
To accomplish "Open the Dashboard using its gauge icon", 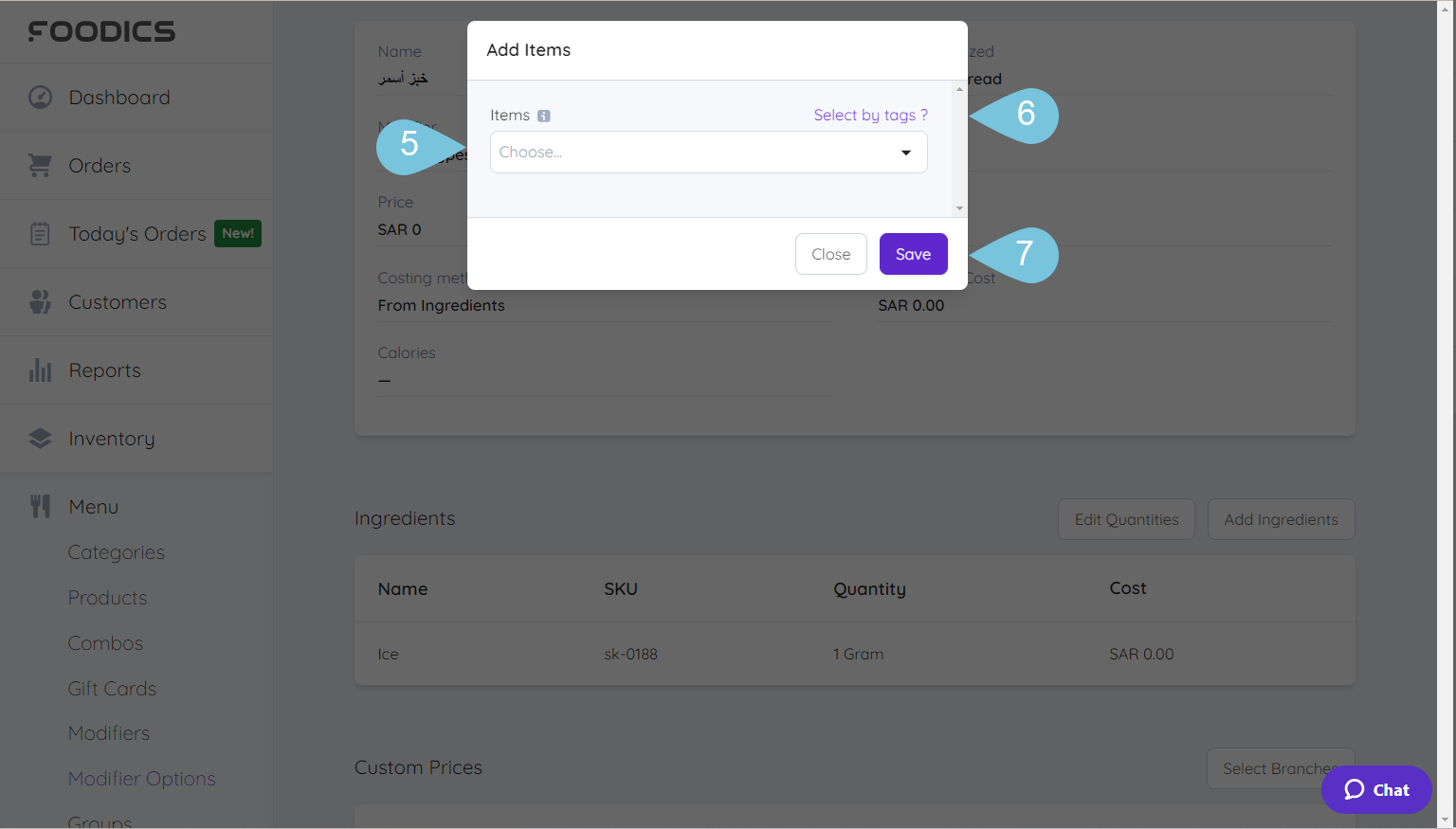I will tap(40, 97).
